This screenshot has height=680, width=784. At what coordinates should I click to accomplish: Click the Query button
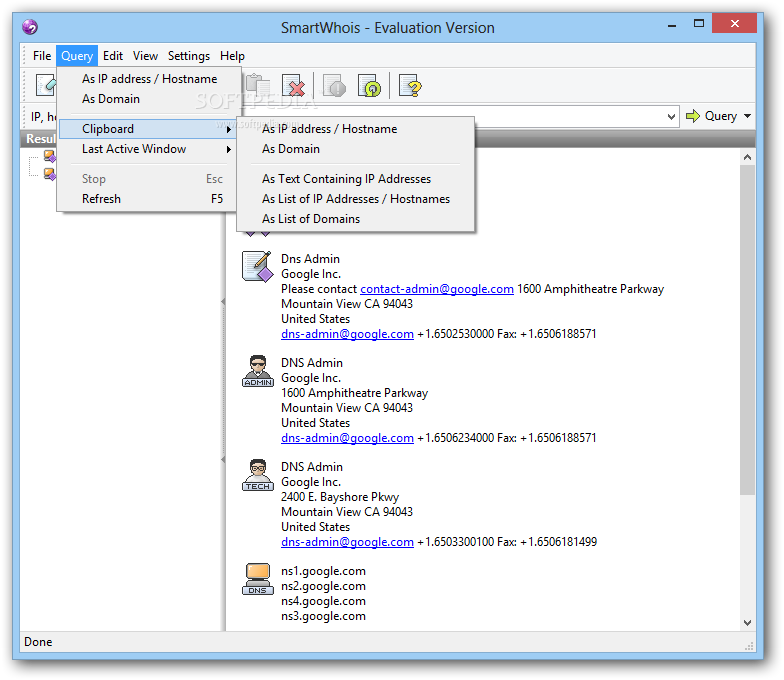point(712,116)
